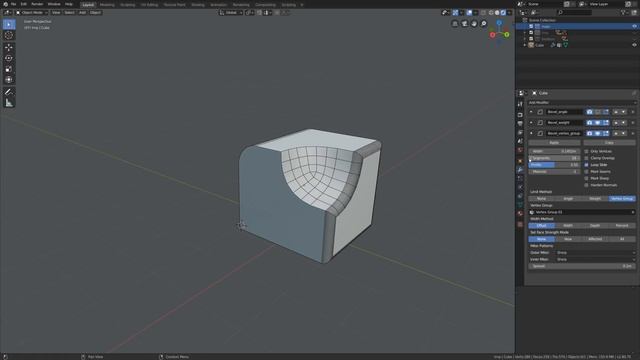Switch to solid viewport shading
The image size is (640, 360).
(497, 13)
